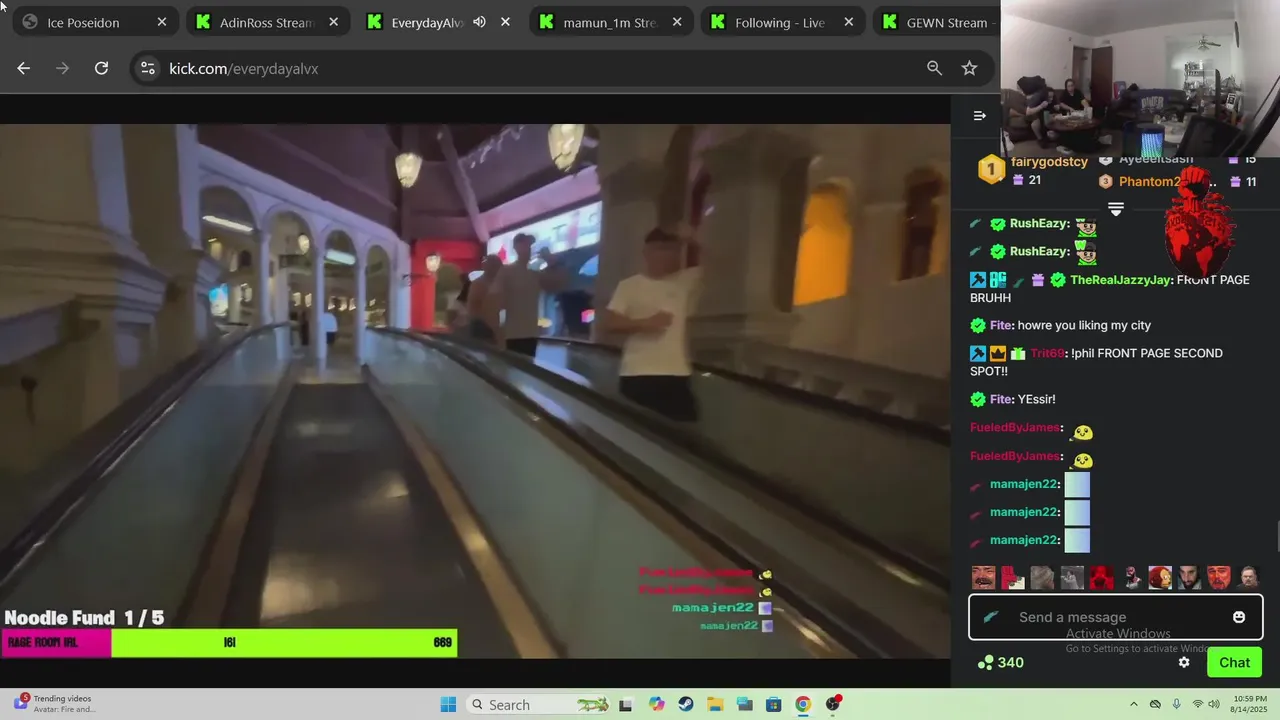
Task: Bookmark this page with the star
Action: point(969,68)
